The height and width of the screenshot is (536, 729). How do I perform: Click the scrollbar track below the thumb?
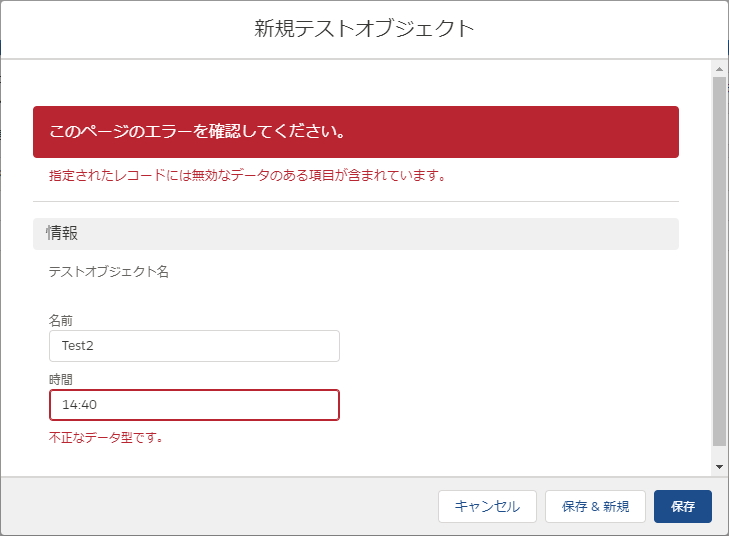point(719,453)
